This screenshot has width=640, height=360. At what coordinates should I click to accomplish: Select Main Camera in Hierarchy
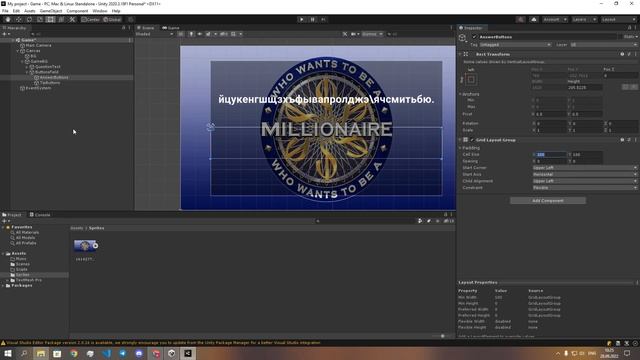(38, 45)
